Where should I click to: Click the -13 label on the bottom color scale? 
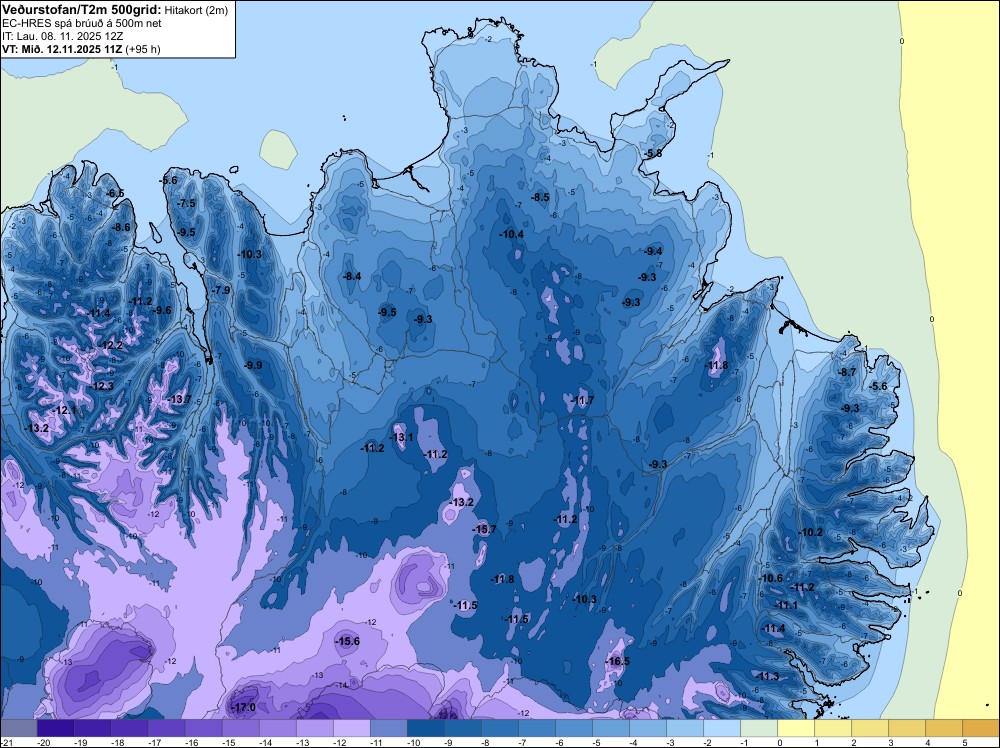(303, 742)
